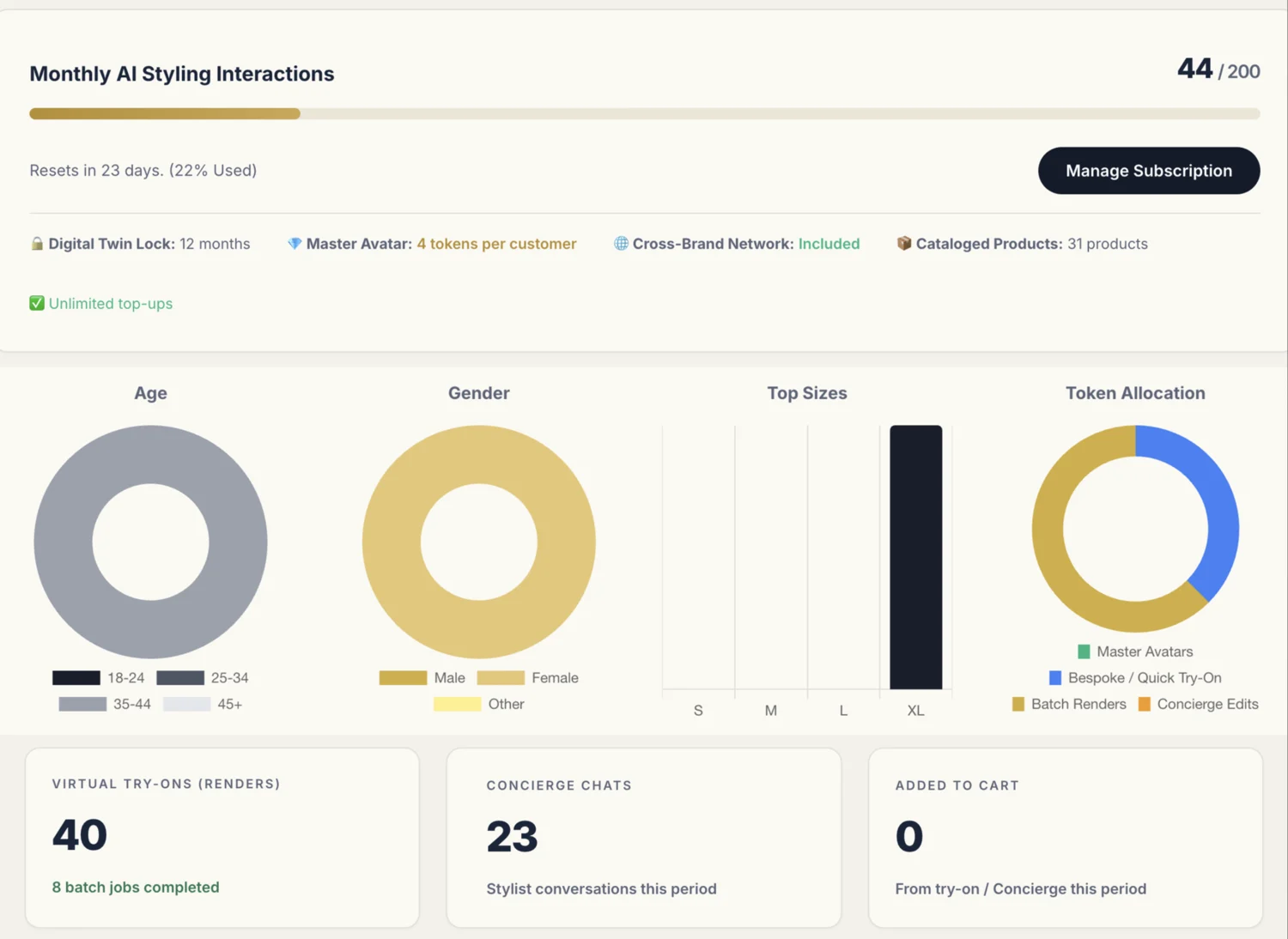1288x939 pixels.
Task: Toggle the Bespoke / Quick Try-On legend swatch
Action: 1055,678
